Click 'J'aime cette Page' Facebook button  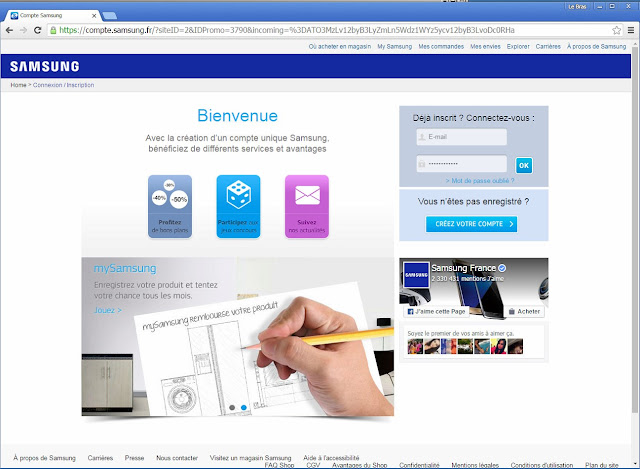pos(436,311)
